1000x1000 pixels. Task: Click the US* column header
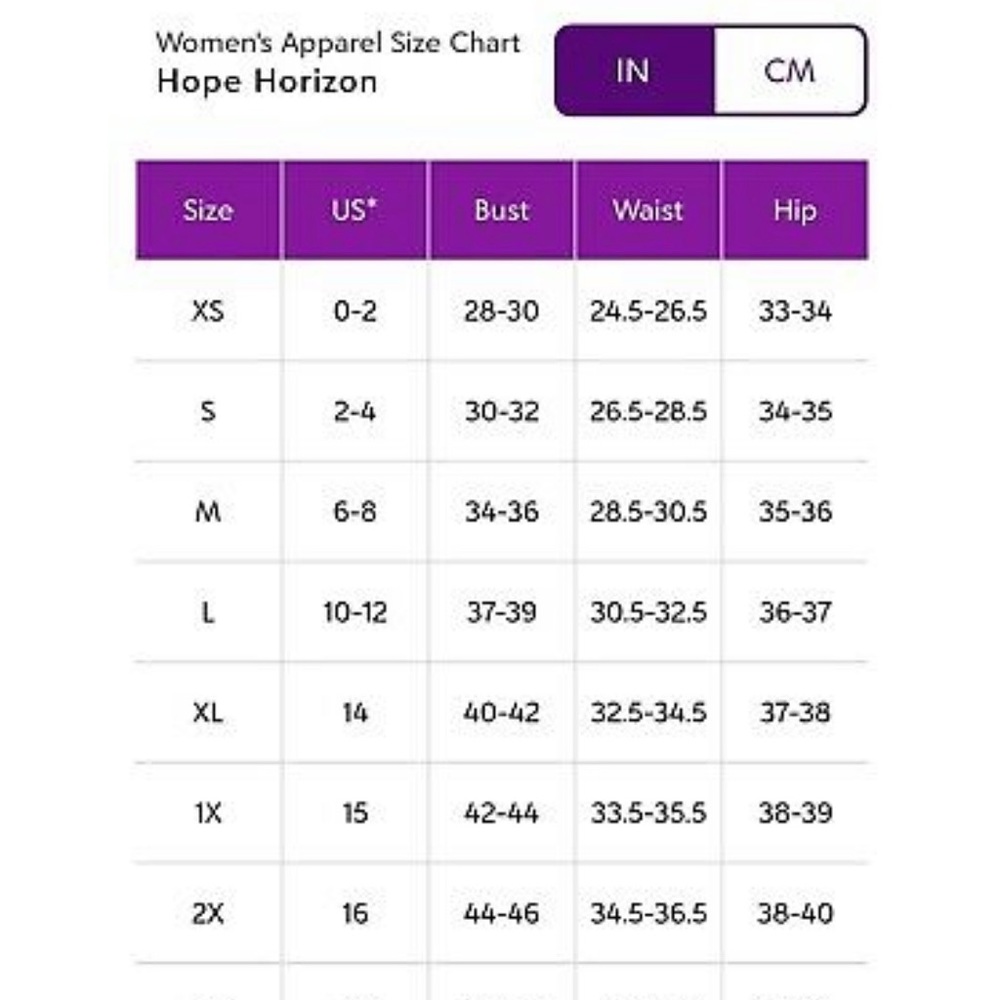click(355, 210)
